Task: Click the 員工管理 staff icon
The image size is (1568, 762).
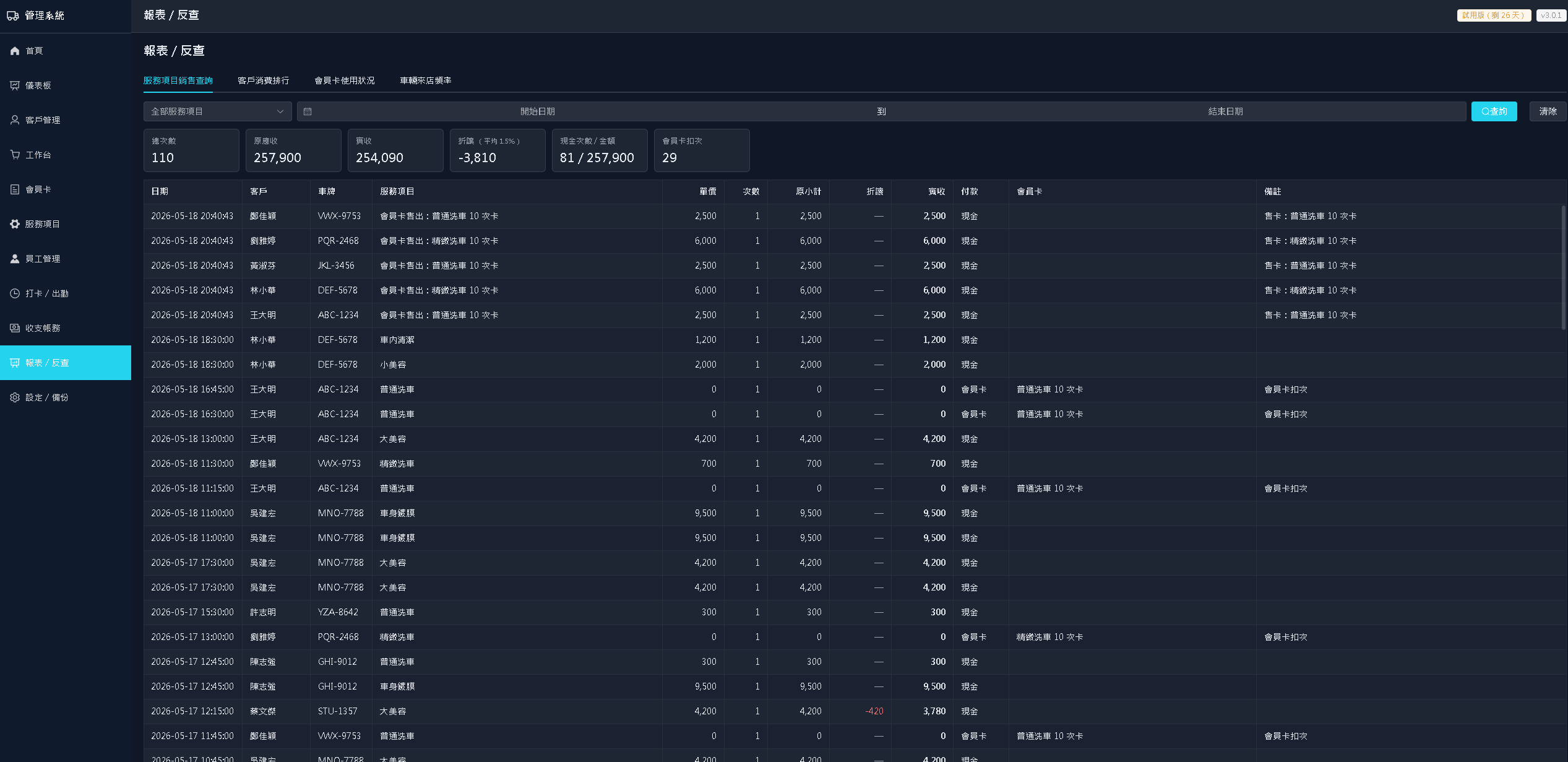Action: [x=15, y=259]
